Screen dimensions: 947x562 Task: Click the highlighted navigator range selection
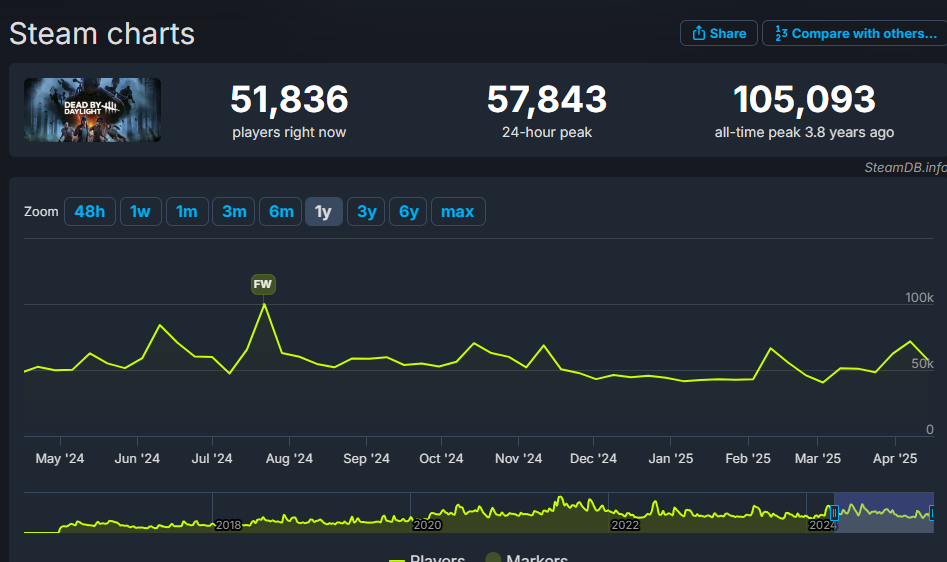[x=884, y=513]
